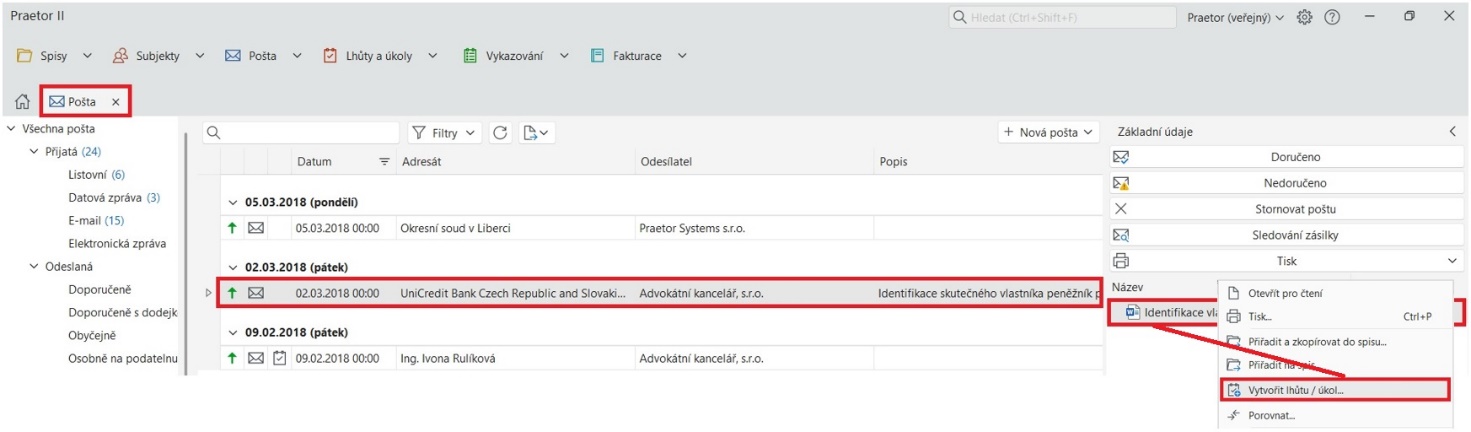Image resolution: width=1471 pixels, height=432 pixels.
Task: Open the Praetor (veřejný) account dropdown
Action: (x=1235, y=18)
